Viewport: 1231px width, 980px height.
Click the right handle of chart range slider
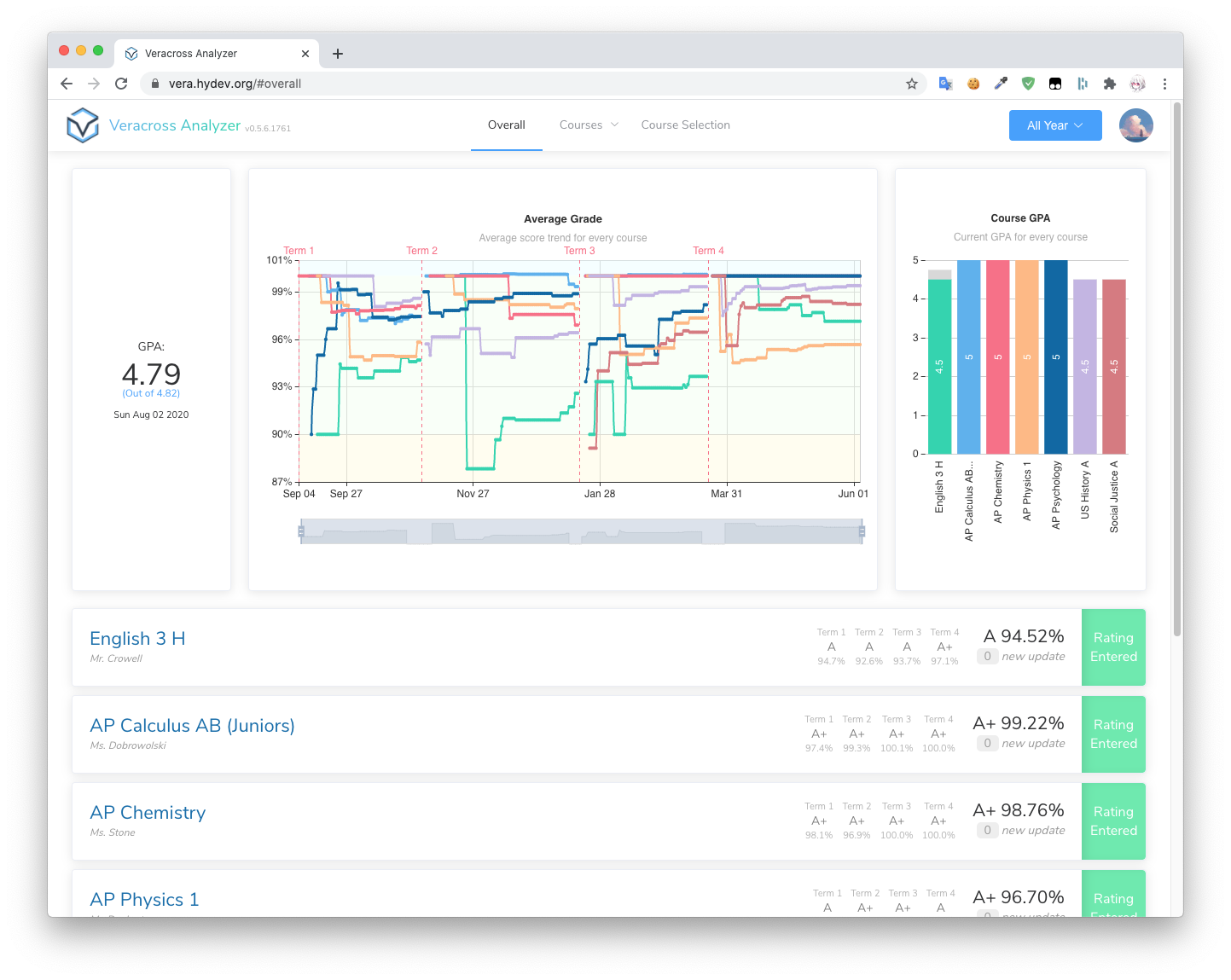(862, 531)
